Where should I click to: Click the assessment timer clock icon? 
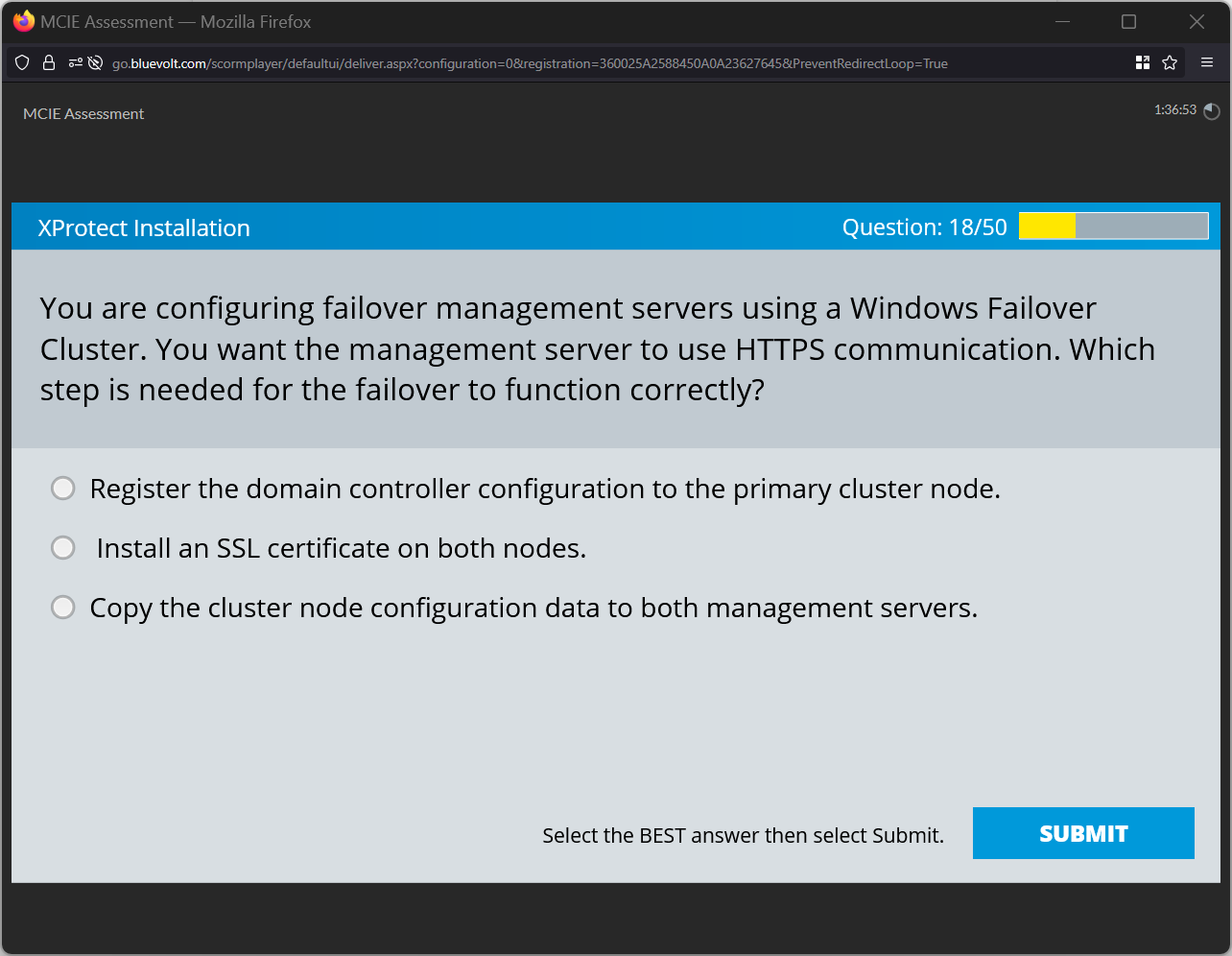[1211, 111]
